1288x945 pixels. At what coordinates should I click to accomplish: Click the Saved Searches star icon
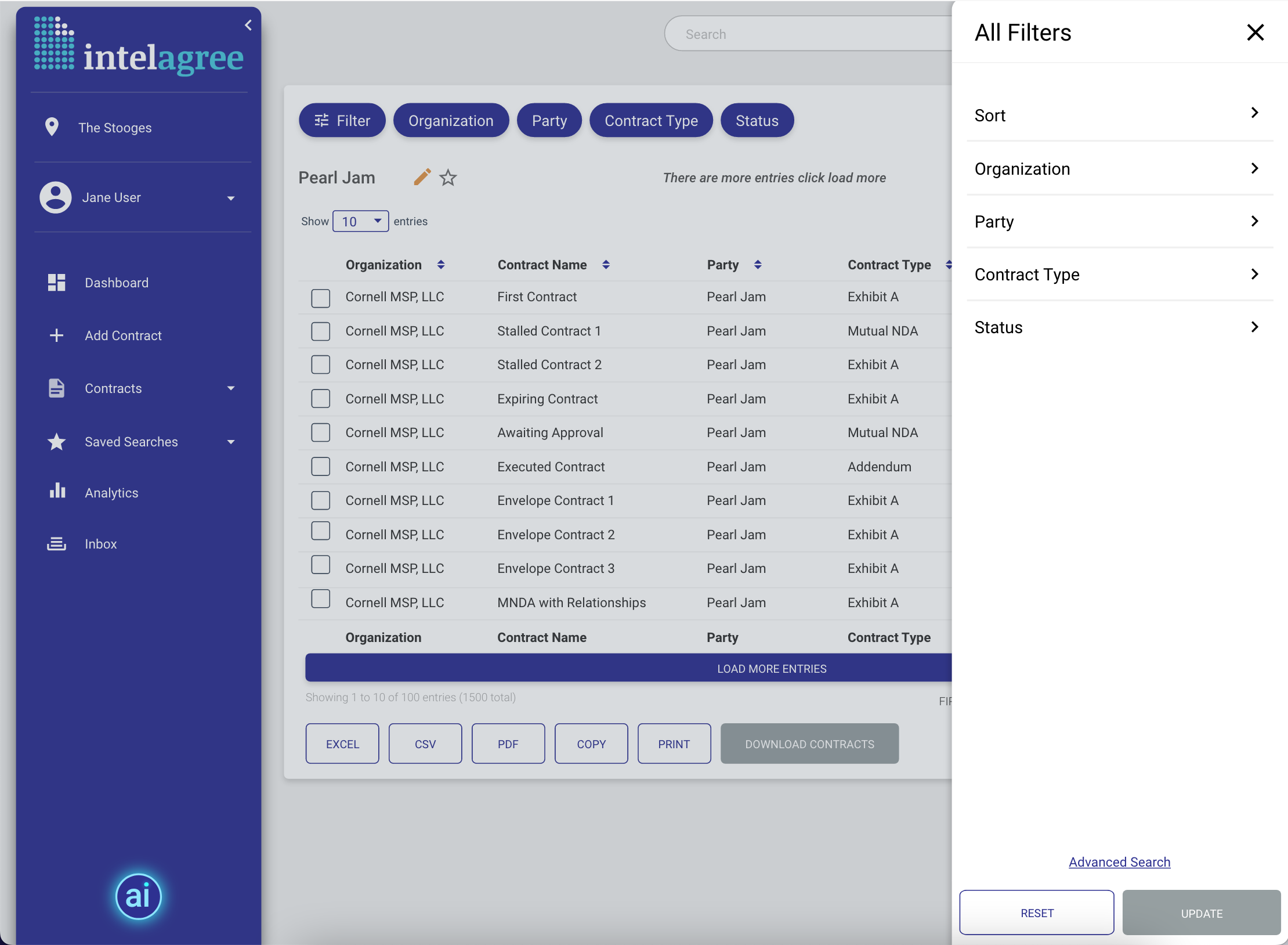click(56, 441)
